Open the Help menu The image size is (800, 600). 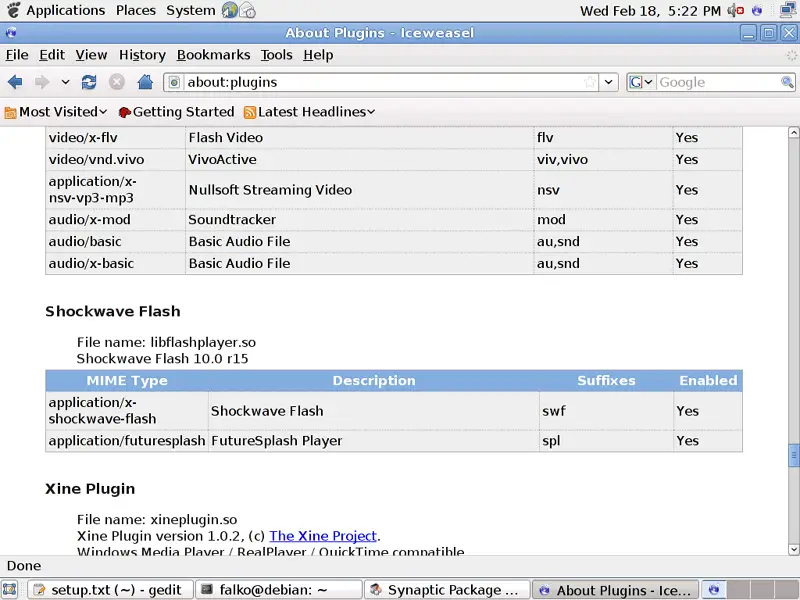(318, 55)
